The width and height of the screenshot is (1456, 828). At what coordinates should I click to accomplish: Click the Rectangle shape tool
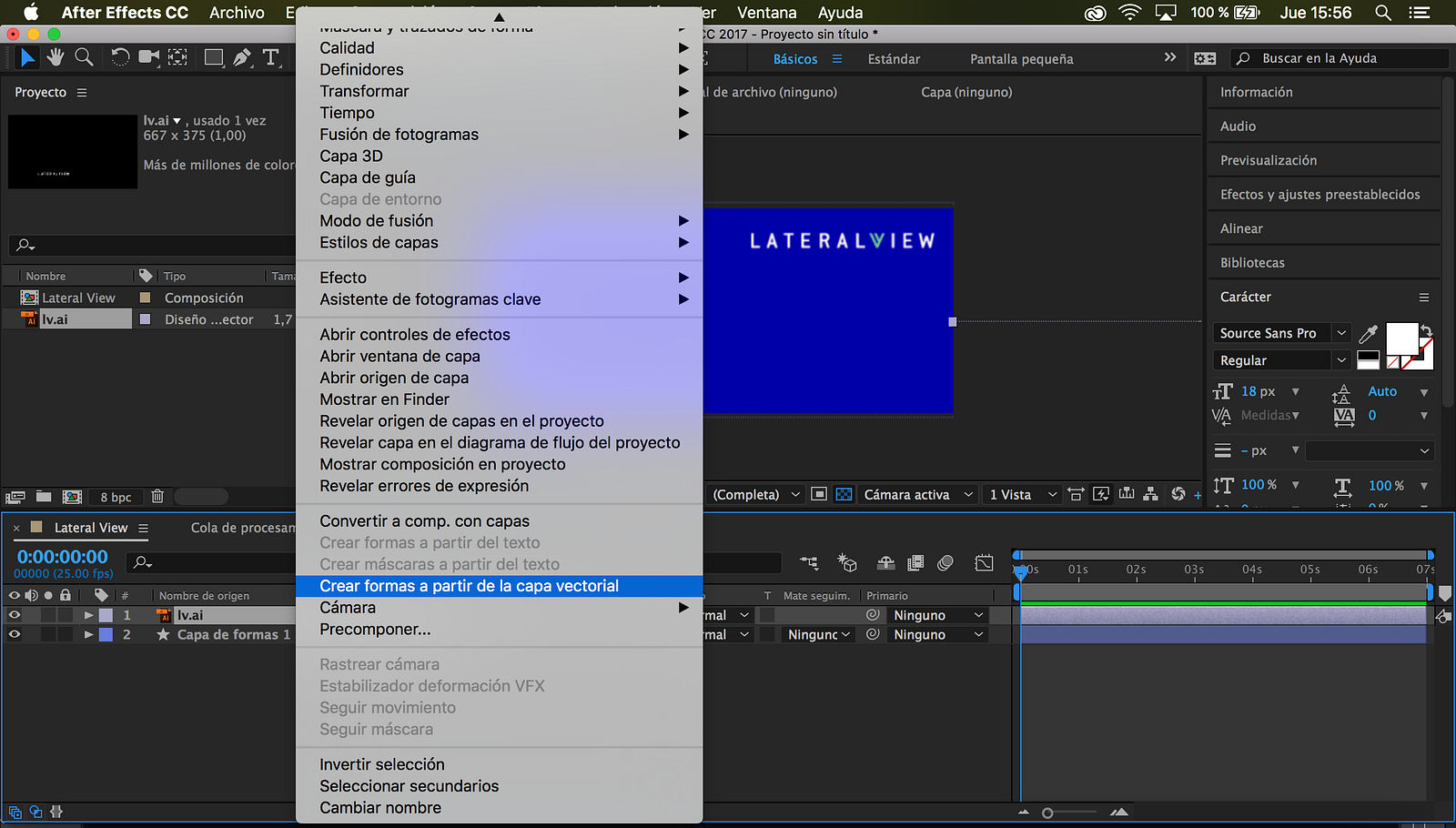click(x=214, y=57)
